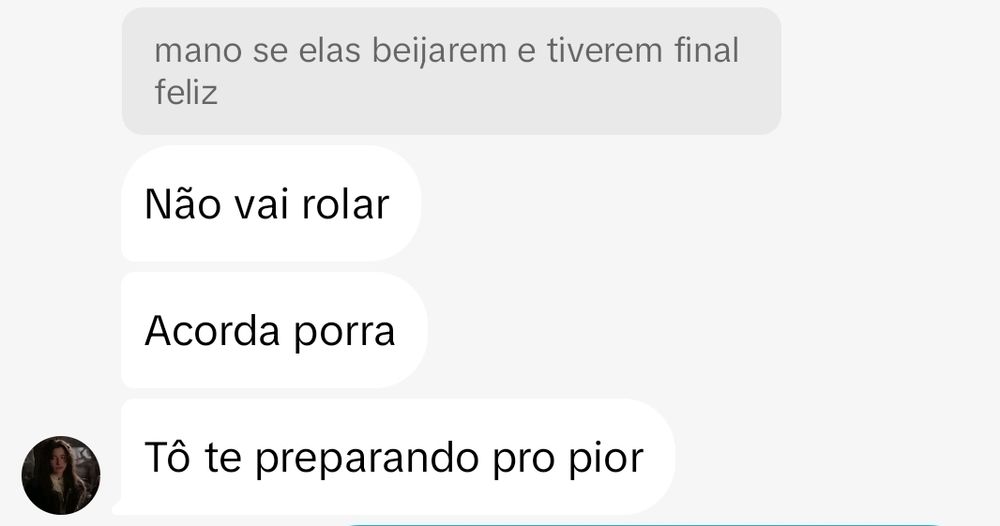Tap the teal outgoing message at bottom edge

point(644,524)
